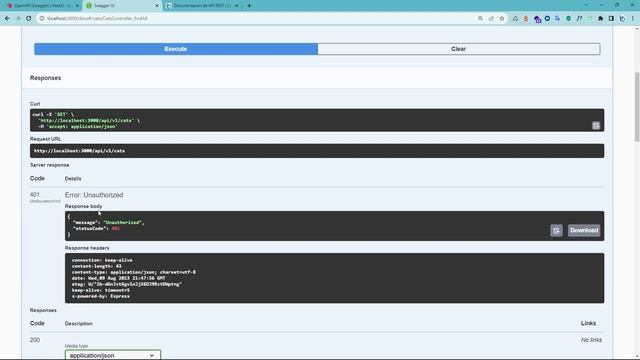Open the zoom magnifier in address bar
This screenshot has height=360, width=640.
point(480,18)
